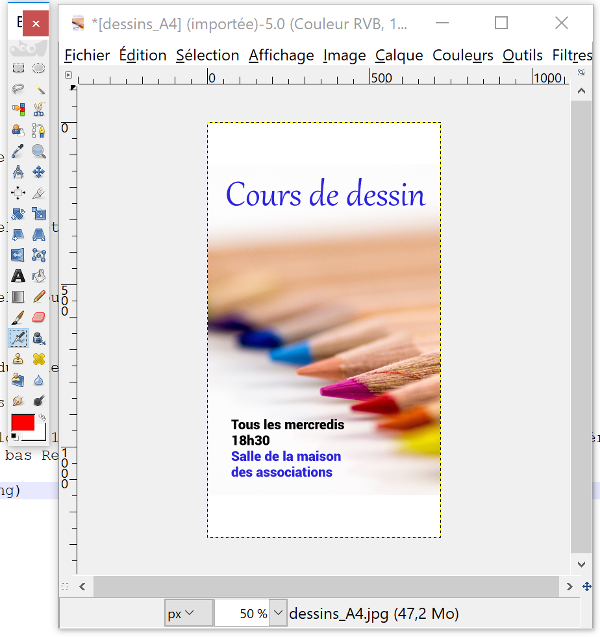Select the Ink tool

click(39, 338)
